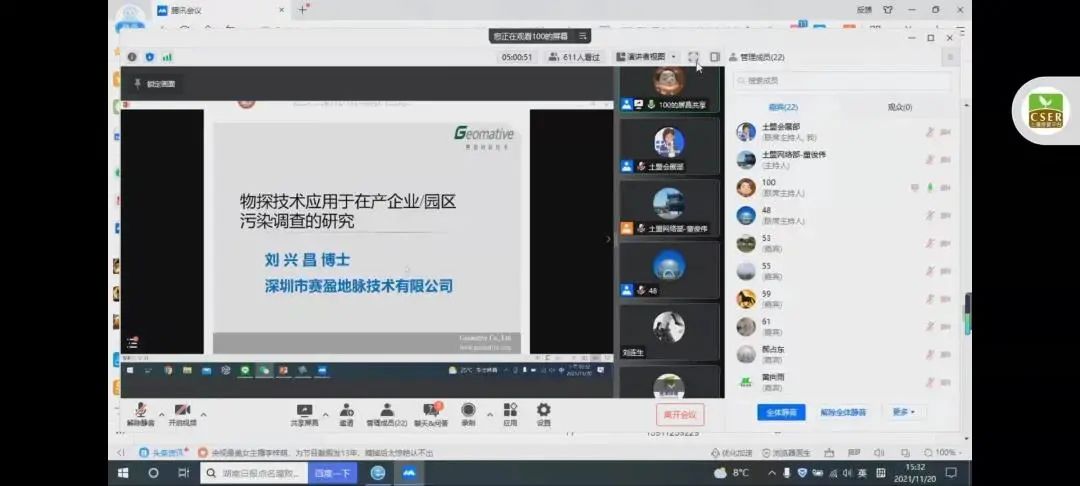Open the Invite participants icon
The height and width of the screenshot is (486, 1080).
pyautogui.click(x=346, y=410)
